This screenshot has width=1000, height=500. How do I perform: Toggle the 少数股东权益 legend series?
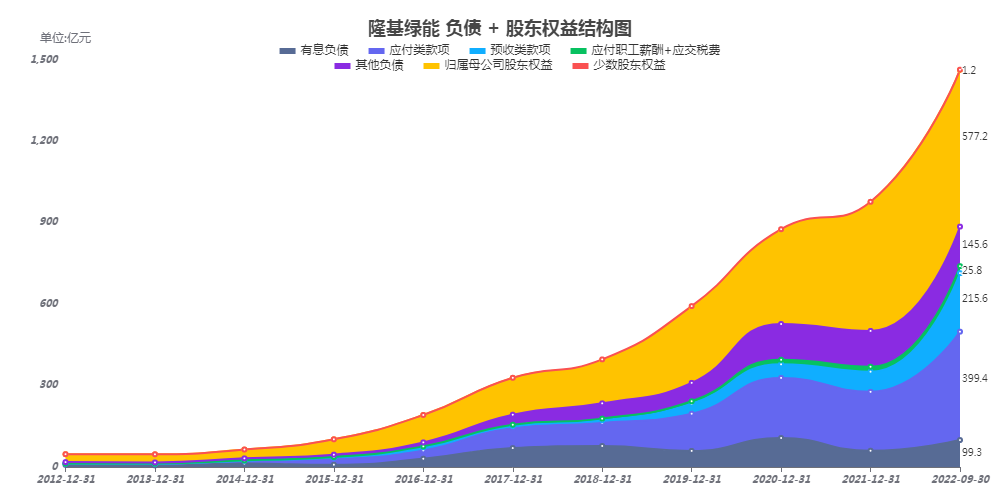tap(619, 66)
